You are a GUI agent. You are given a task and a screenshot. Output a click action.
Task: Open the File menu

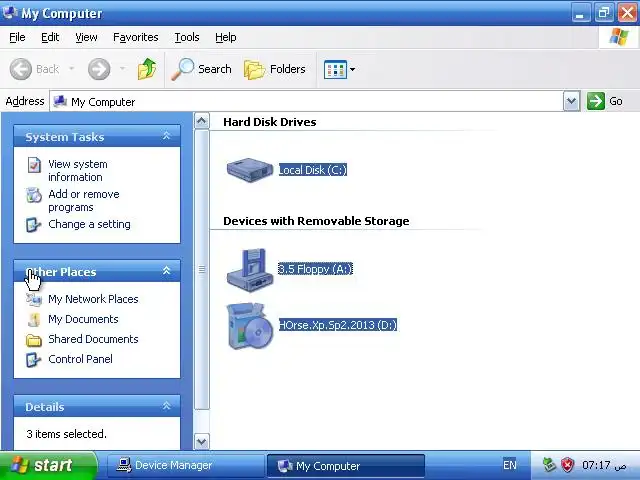coord(17,37)
